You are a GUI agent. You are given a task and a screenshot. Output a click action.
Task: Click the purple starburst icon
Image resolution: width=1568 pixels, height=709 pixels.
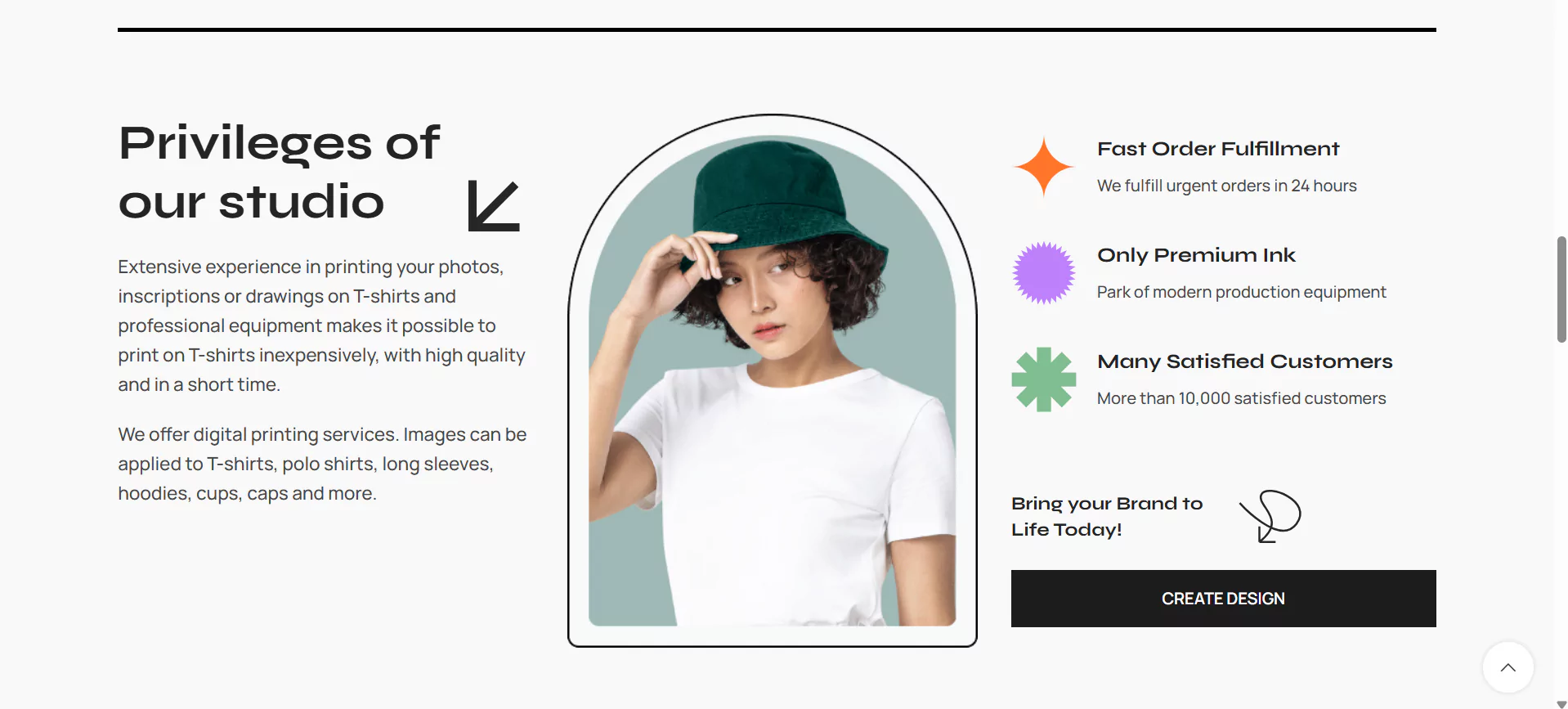pyautogui.click(x=1044, y=273)
